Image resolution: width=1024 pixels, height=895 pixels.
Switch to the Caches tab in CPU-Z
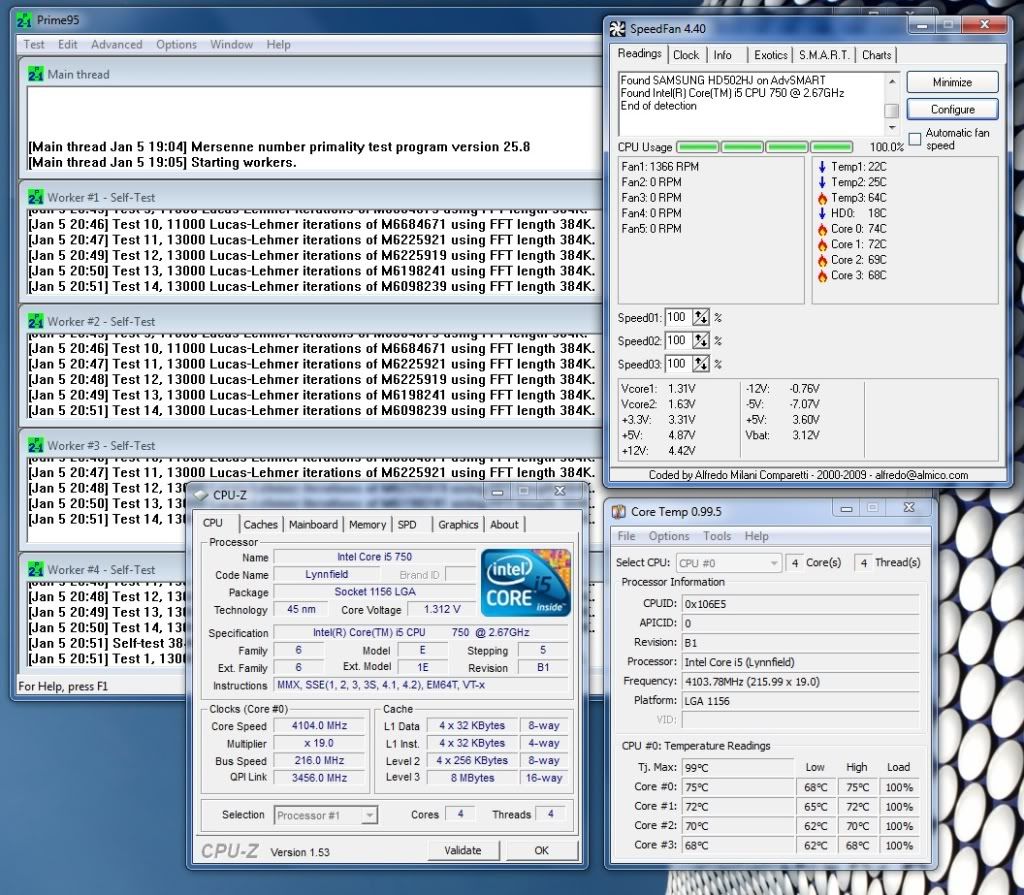pos(261,525)
